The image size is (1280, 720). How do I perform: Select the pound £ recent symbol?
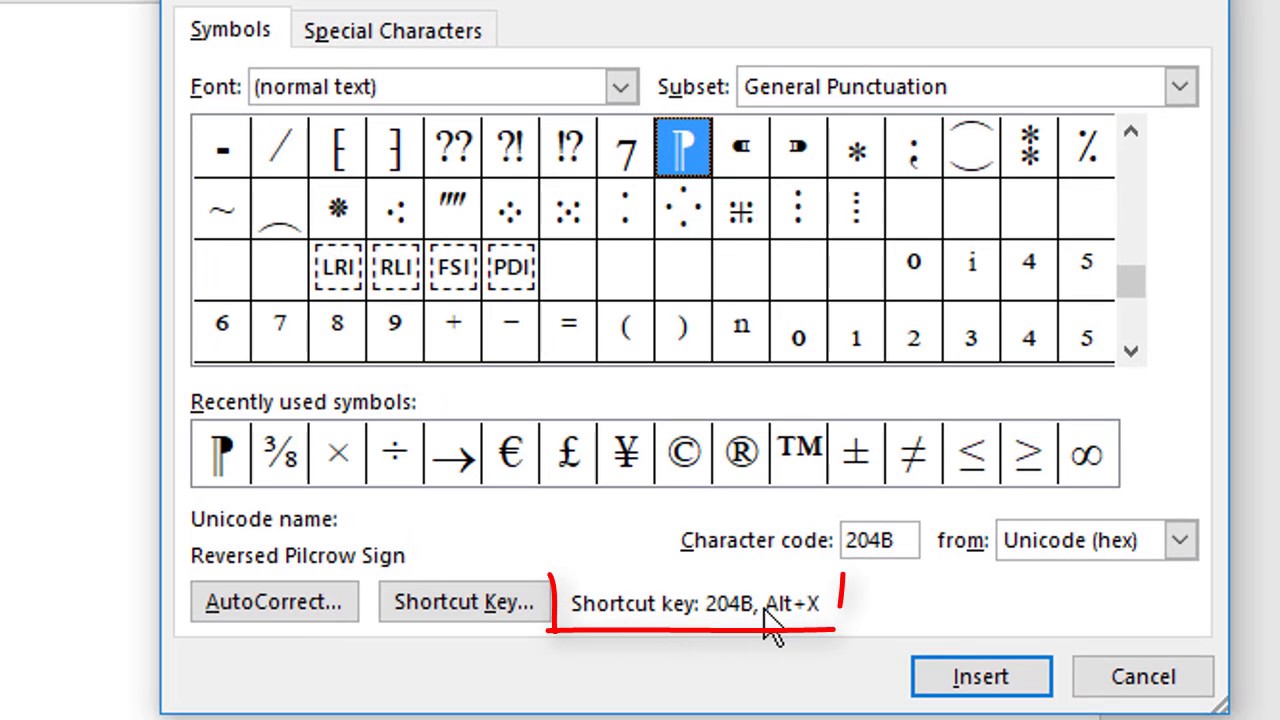coord(568,454)
